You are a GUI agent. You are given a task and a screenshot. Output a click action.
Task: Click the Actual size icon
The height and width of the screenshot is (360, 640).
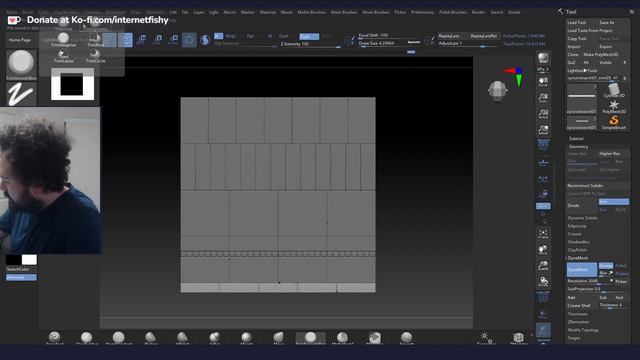coord(543,113)
